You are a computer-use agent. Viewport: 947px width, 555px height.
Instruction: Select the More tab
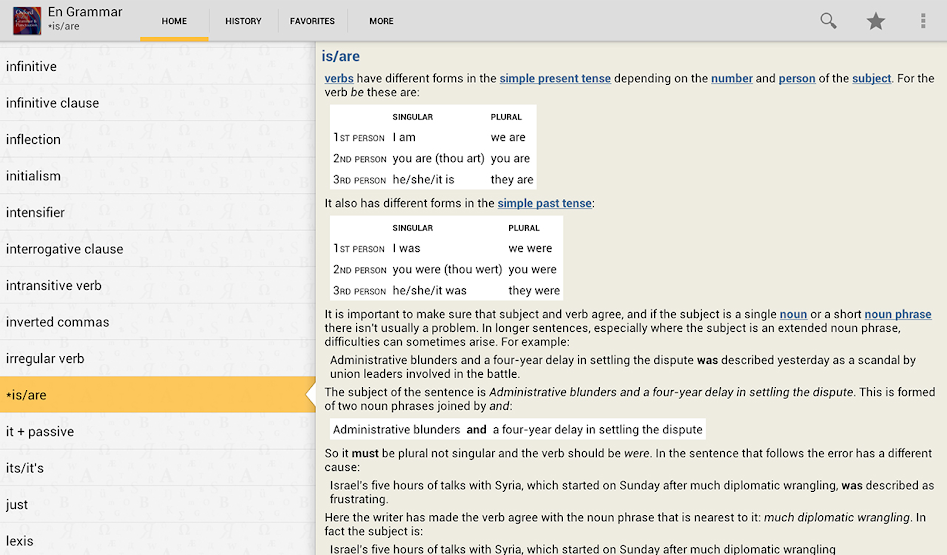coord(381,21)
